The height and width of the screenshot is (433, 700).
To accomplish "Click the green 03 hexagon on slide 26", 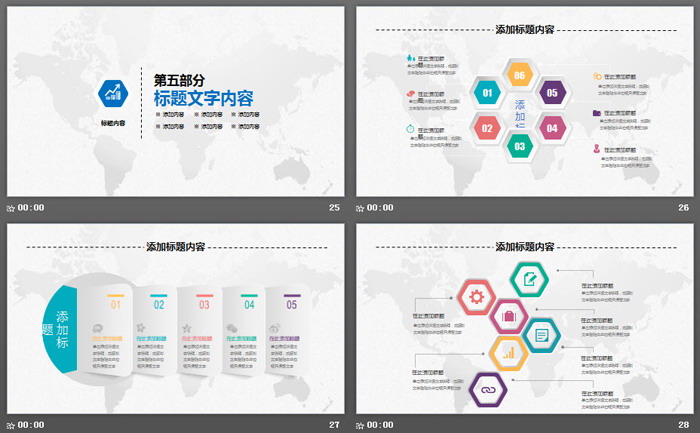I will [x=518, y=146].
